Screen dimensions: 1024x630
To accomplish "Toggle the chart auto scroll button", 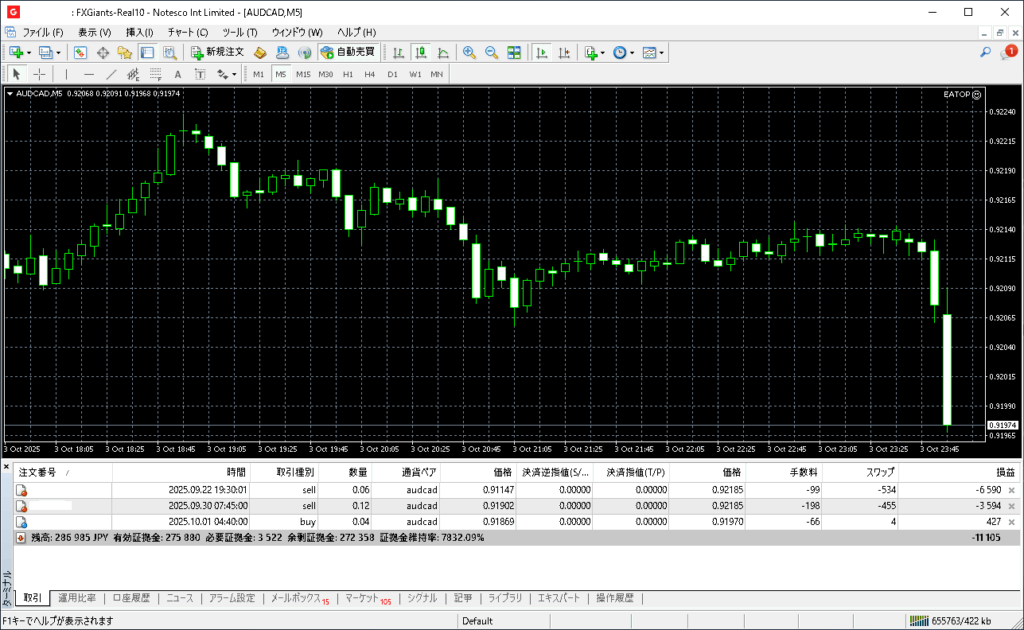I will coord(541,52).
